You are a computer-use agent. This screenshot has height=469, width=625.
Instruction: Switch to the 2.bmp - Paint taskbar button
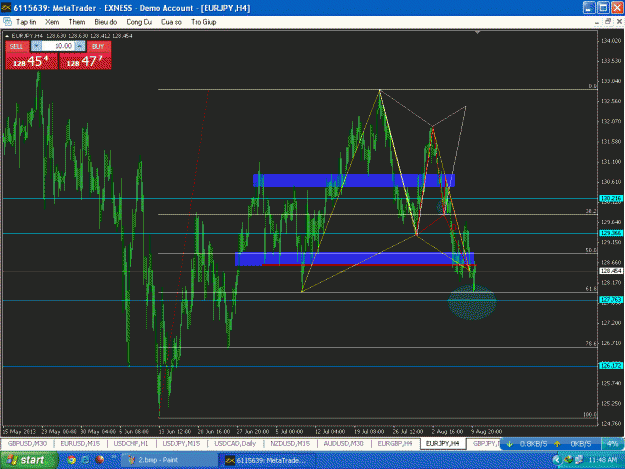pyautogui.click(x=169, y=460)
